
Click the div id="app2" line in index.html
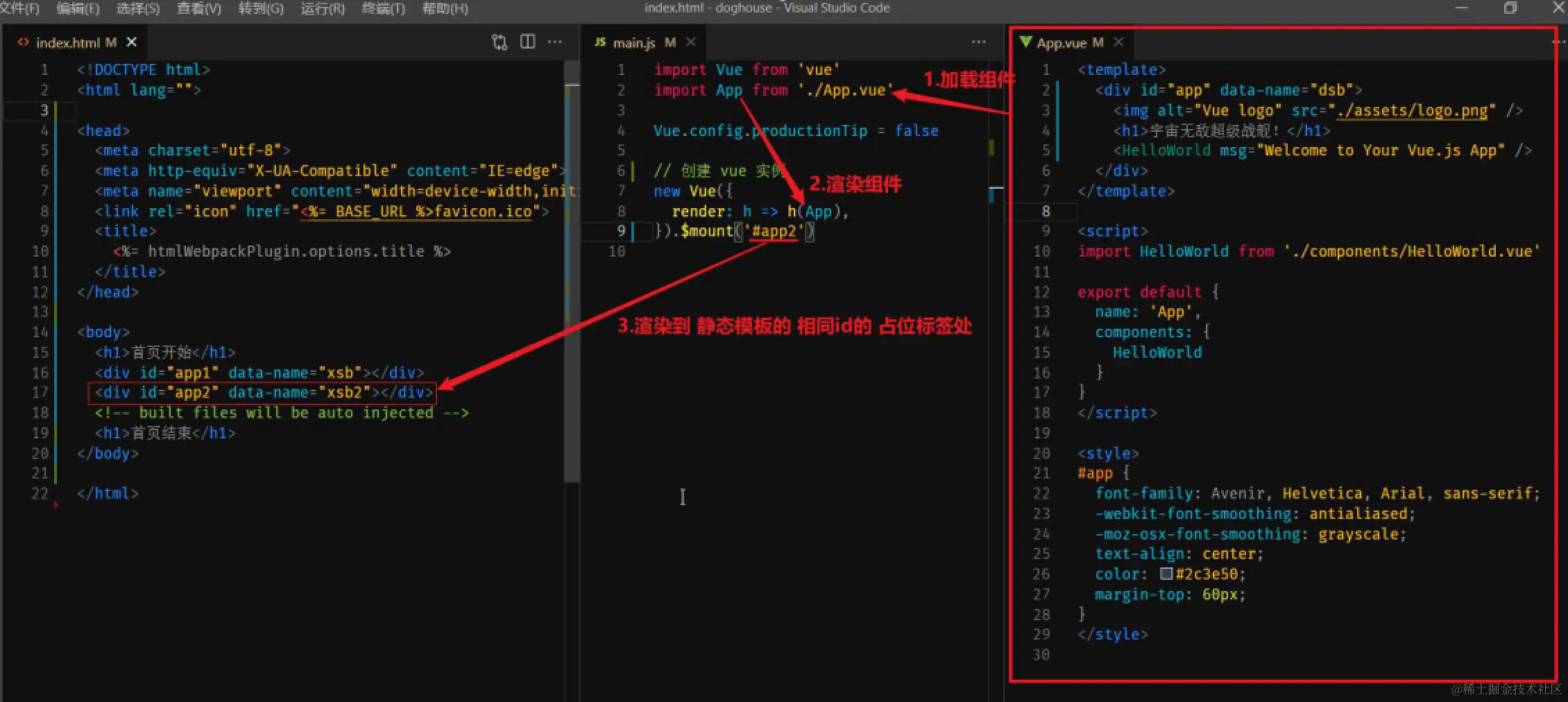tap(264, 393)
